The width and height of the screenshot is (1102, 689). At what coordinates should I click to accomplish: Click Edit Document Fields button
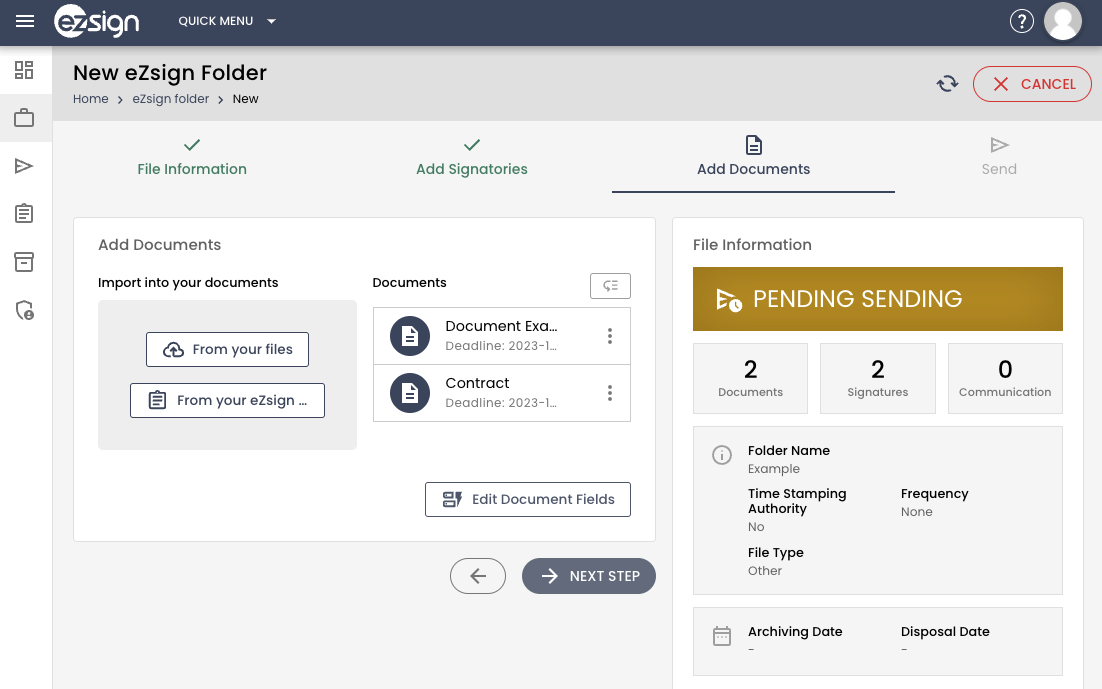pos(528,499)
